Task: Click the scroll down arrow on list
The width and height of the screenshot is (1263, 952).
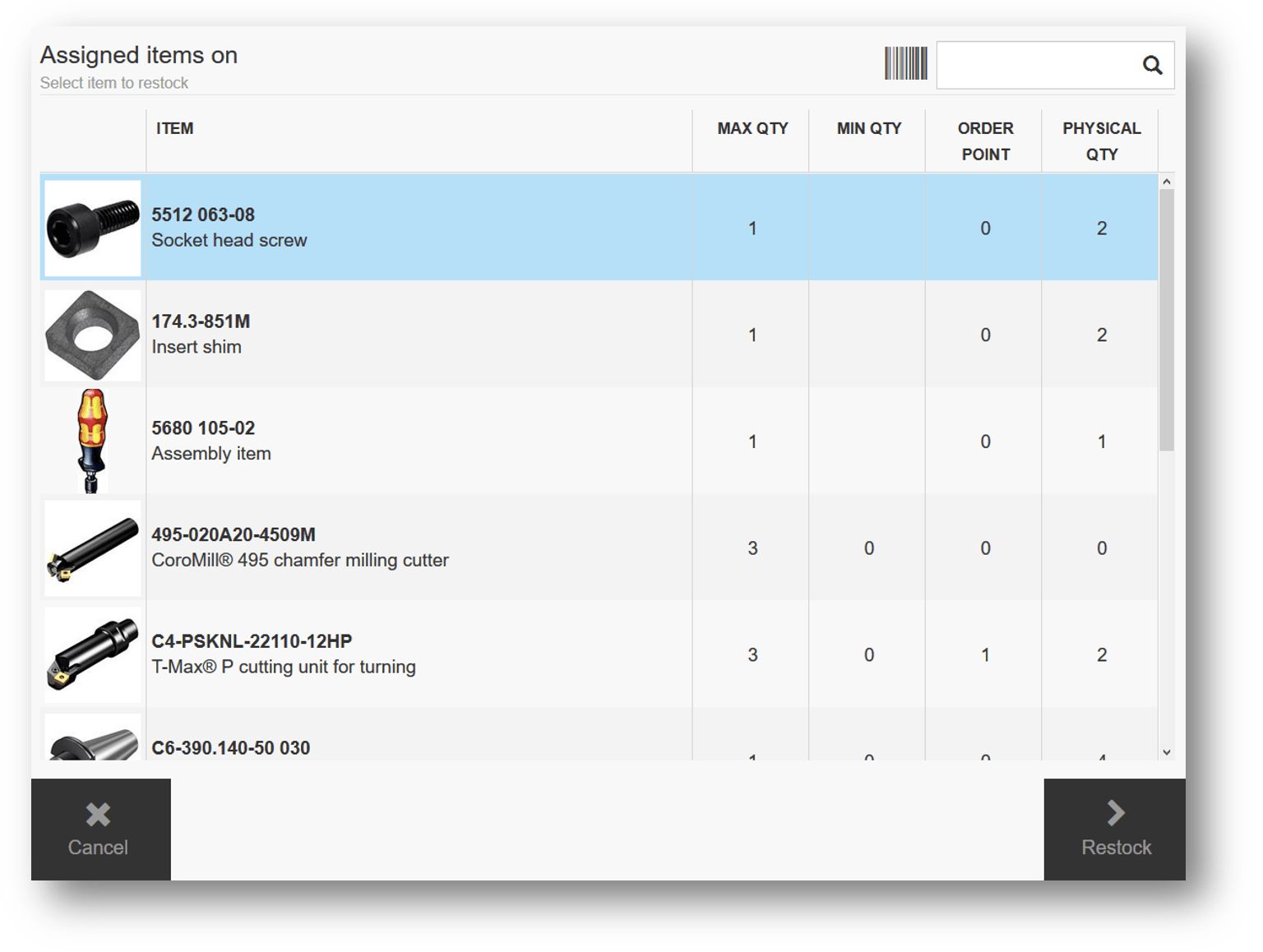Action: click(1166, 752)
